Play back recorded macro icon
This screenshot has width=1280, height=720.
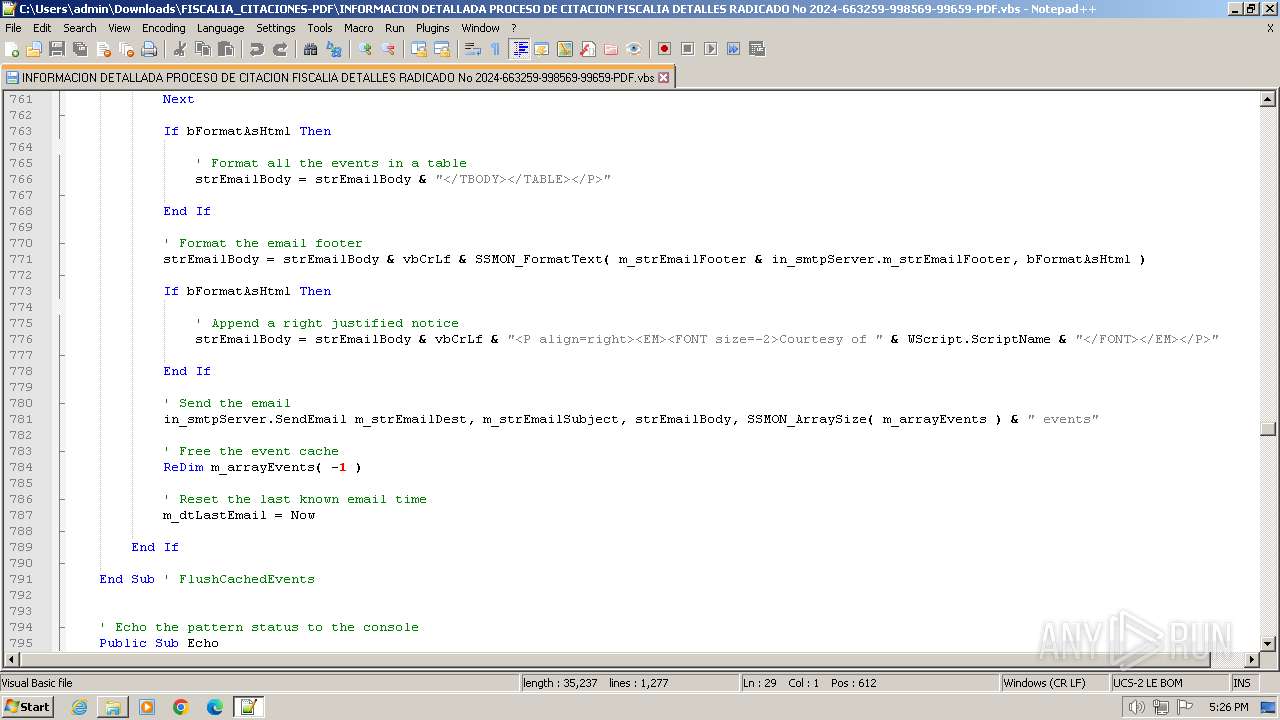(710, 49)
